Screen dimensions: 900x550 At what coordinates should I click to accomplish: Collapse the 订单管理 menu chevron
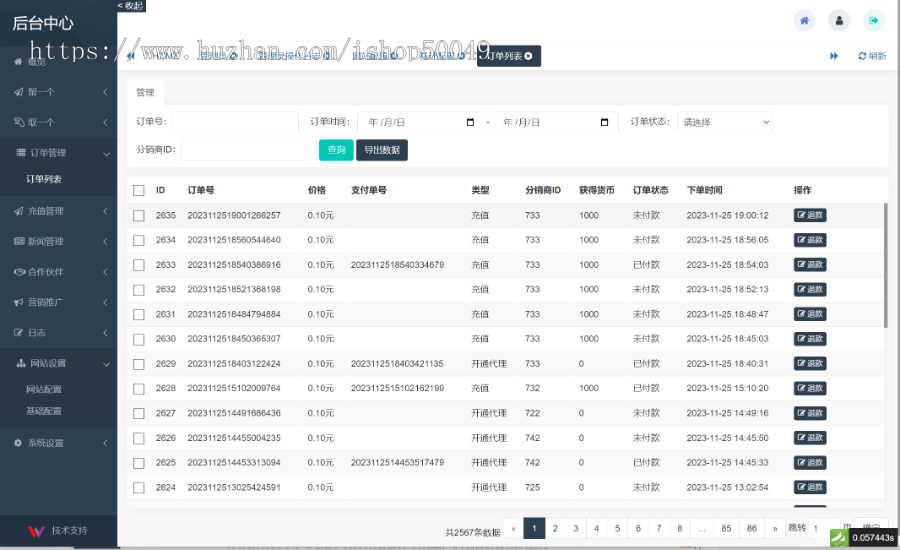point(106,153)
